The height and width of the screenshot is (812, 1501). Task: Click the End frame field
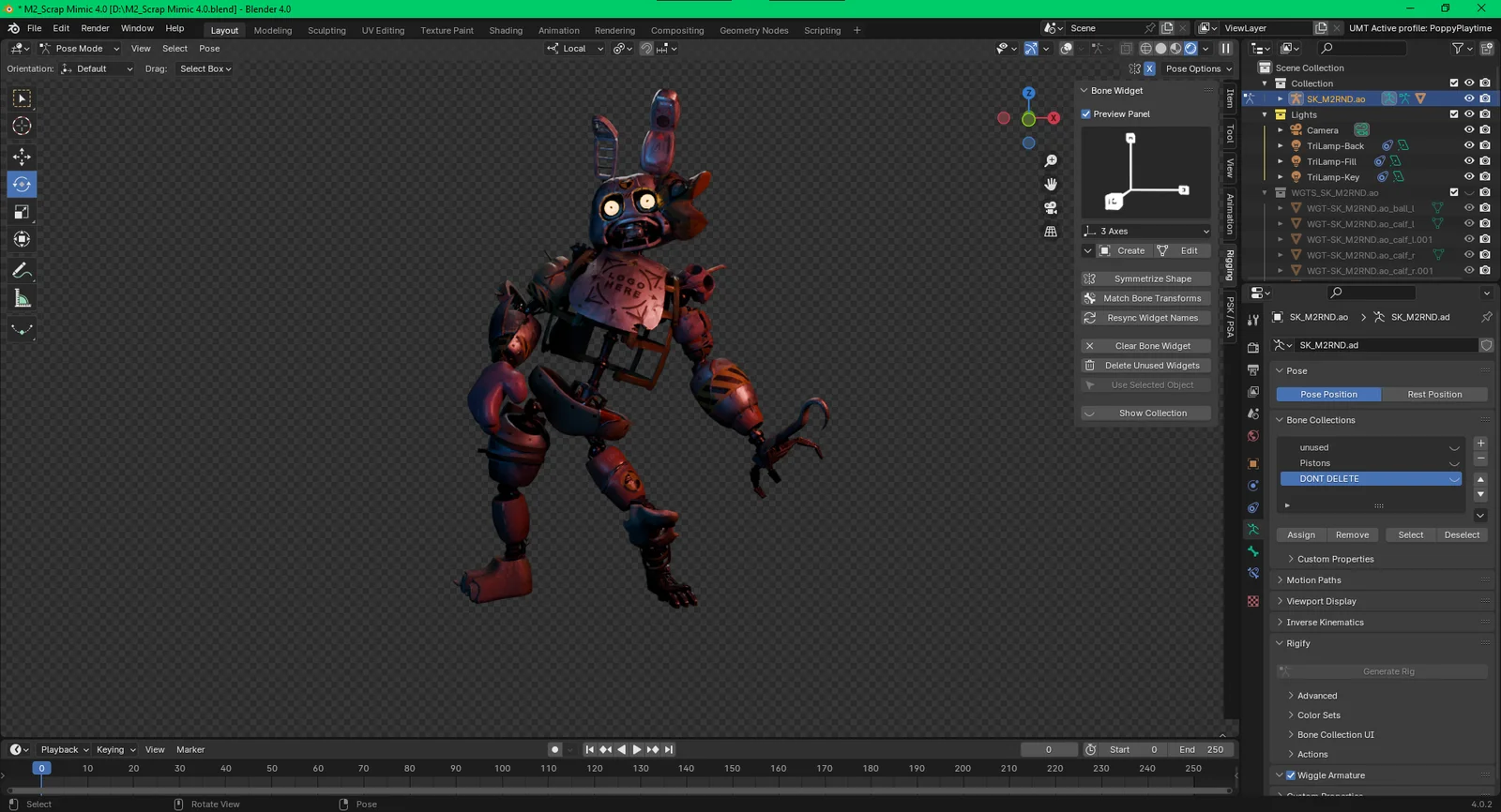coord(1201,749)
